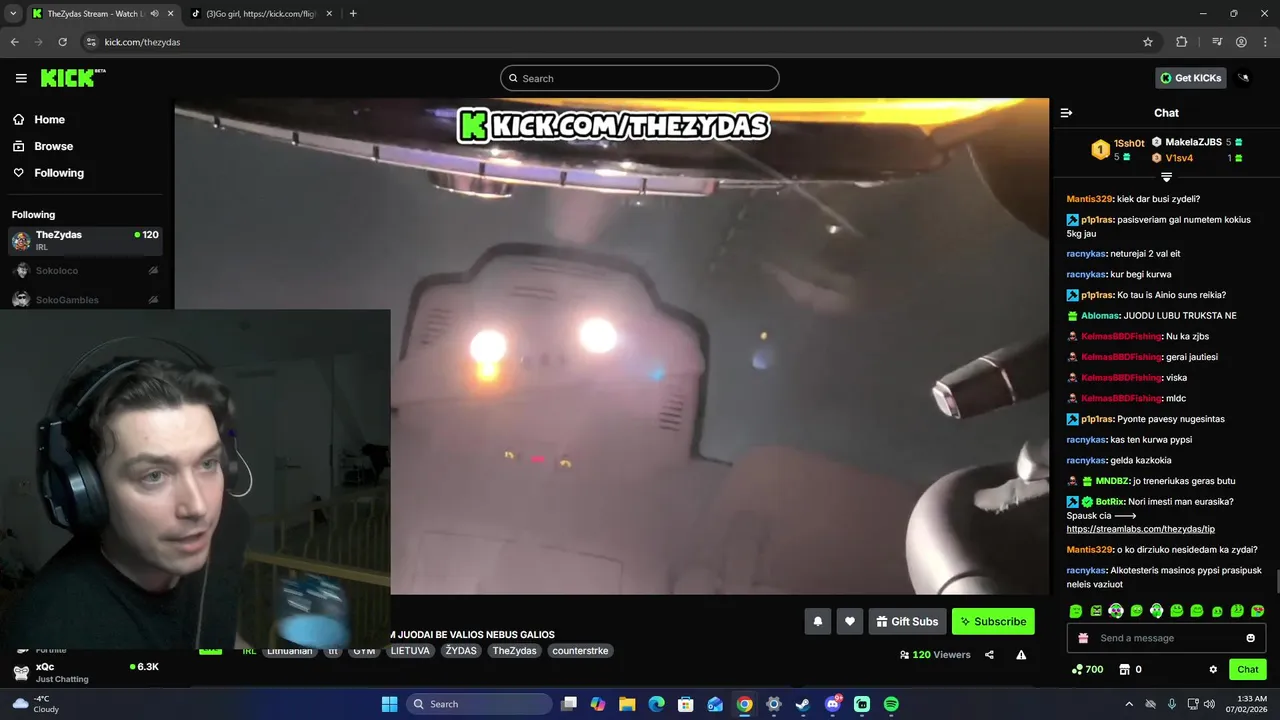This screenshot has width=1280, height=720.
Task: Subscribe to TheZydas channel
Action: point(993,621)
